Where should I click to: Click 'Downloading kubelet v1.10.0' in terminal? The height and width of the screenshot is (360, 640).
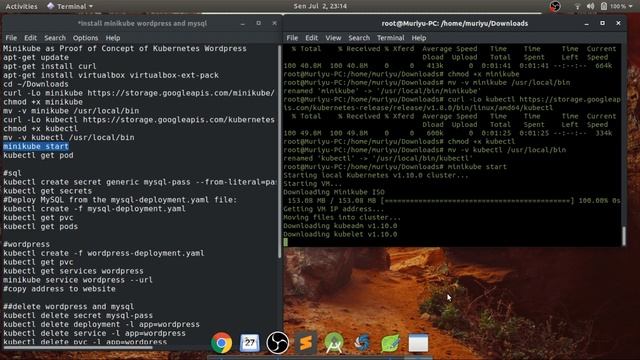tap(340, 234)
